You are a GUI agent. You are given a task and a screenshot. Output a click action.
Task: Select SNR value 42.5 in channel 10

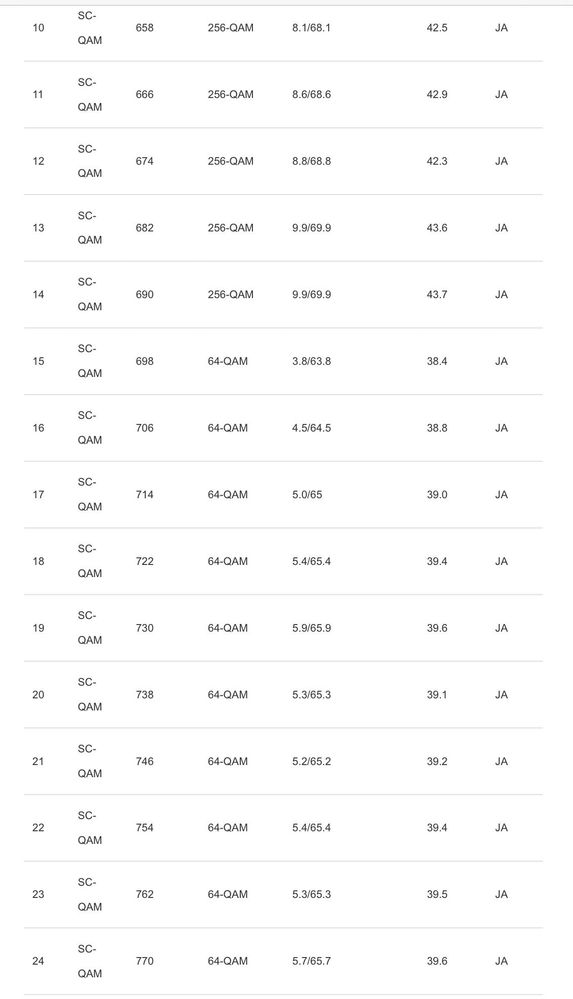437,28
